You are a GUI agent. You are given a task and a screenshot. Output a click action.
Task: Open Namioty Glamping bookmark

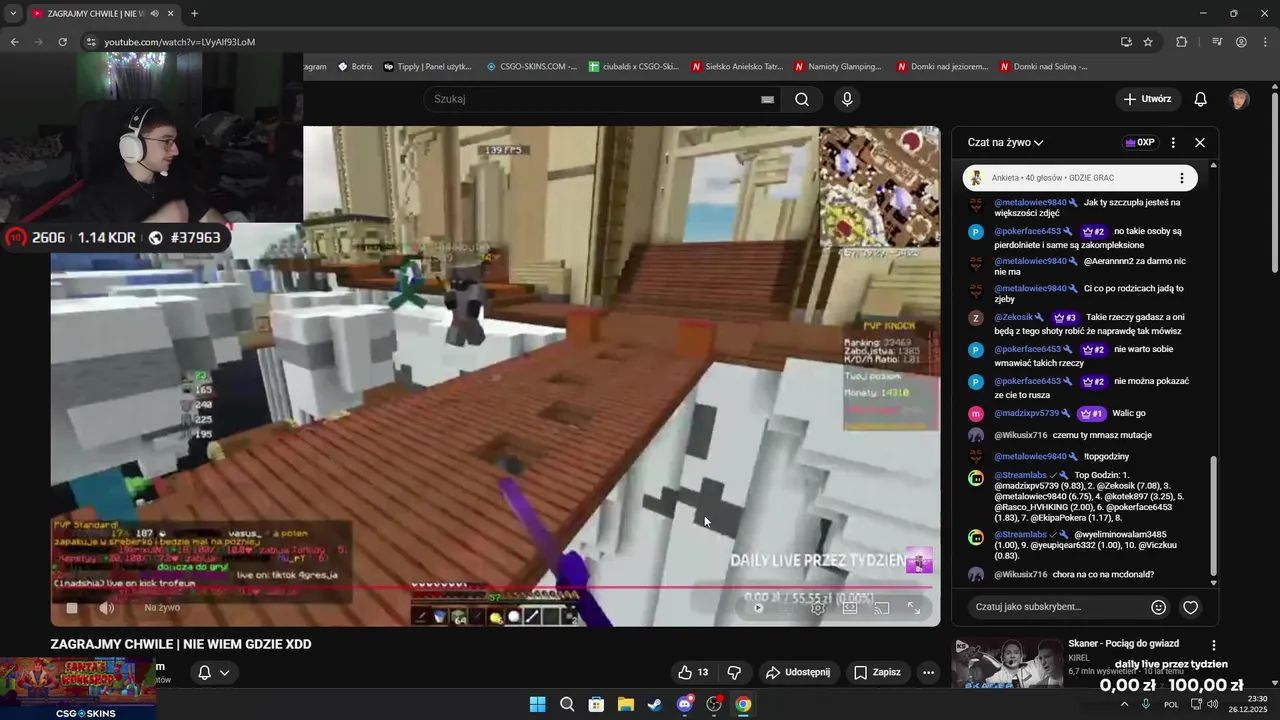[x=838, y=67]
